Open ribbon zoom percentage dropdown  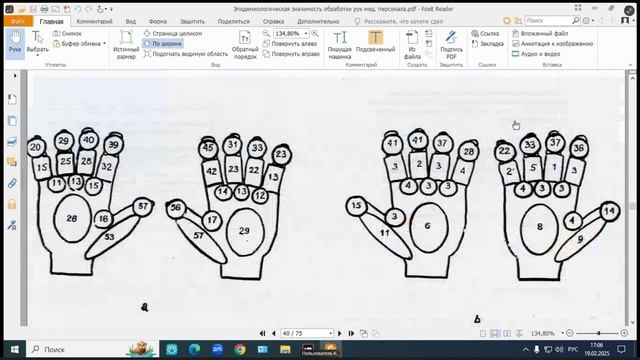(x=306, y=33)
